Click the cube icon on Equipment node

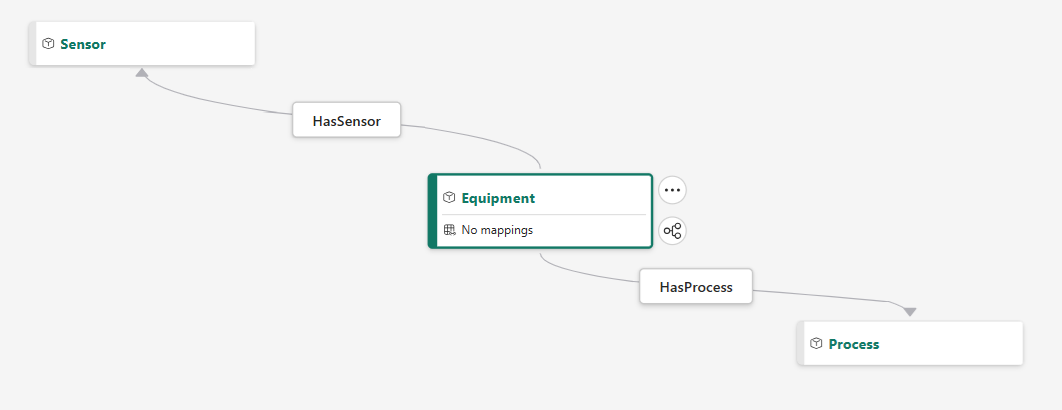(x=449, y=197)
